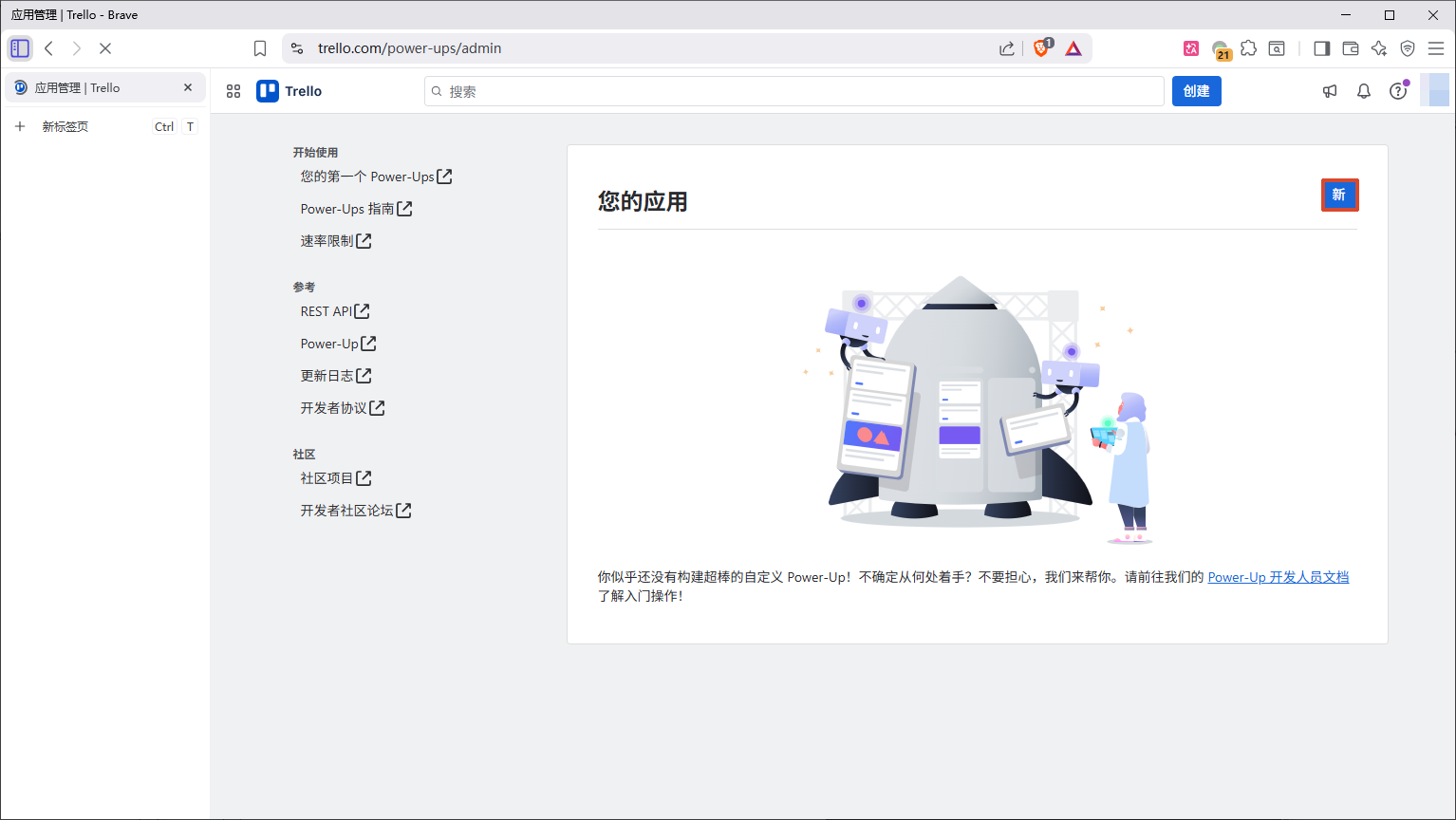This screenshot has height=820, width=1456.
Task: Open Brave Wallet
Action: tap(1351, 48)
